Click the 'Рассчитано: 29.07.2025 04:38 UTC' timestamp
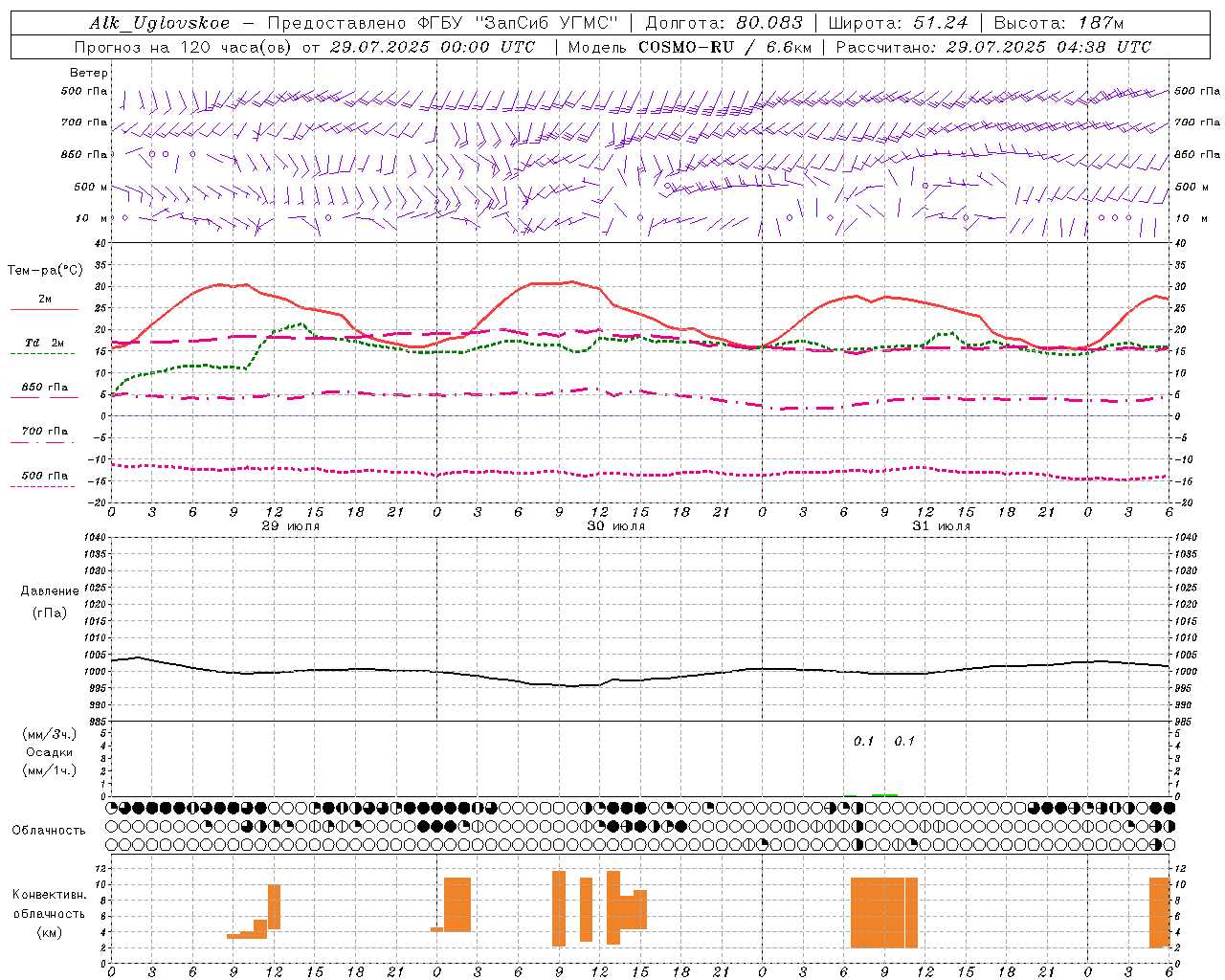The image size is (1225, 980). click(x=993, y=47)
